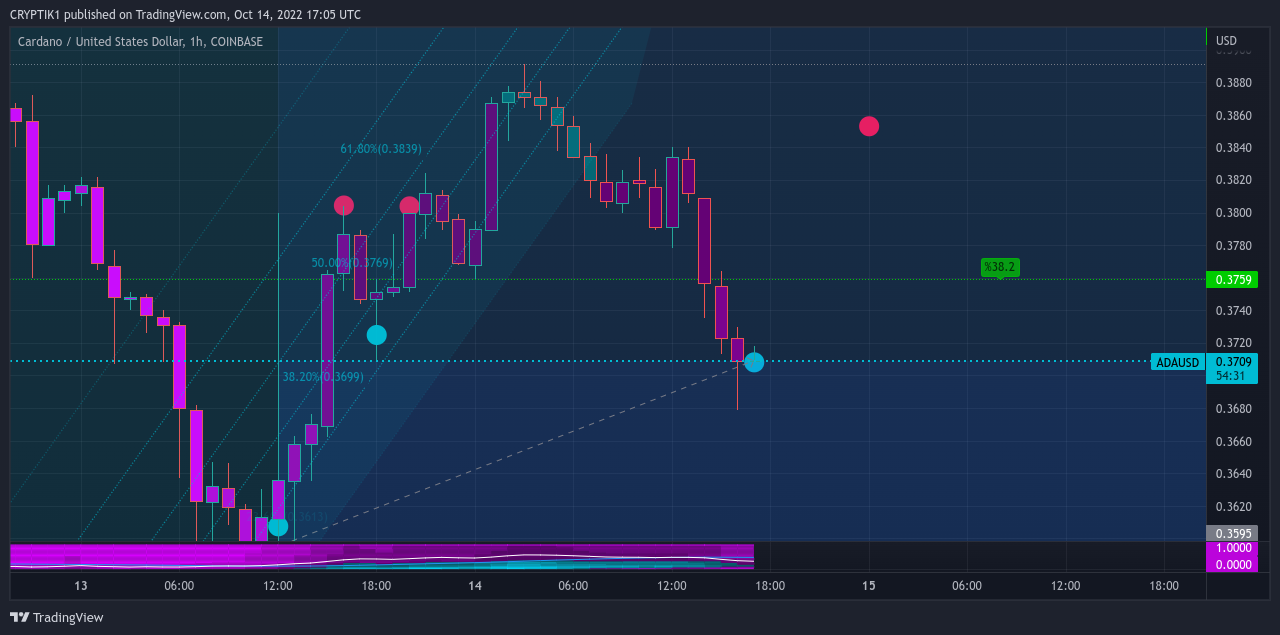Click the TradingView logo at the bottom
The height and width of the screenshot is (635, 1280).
(57, 617)
